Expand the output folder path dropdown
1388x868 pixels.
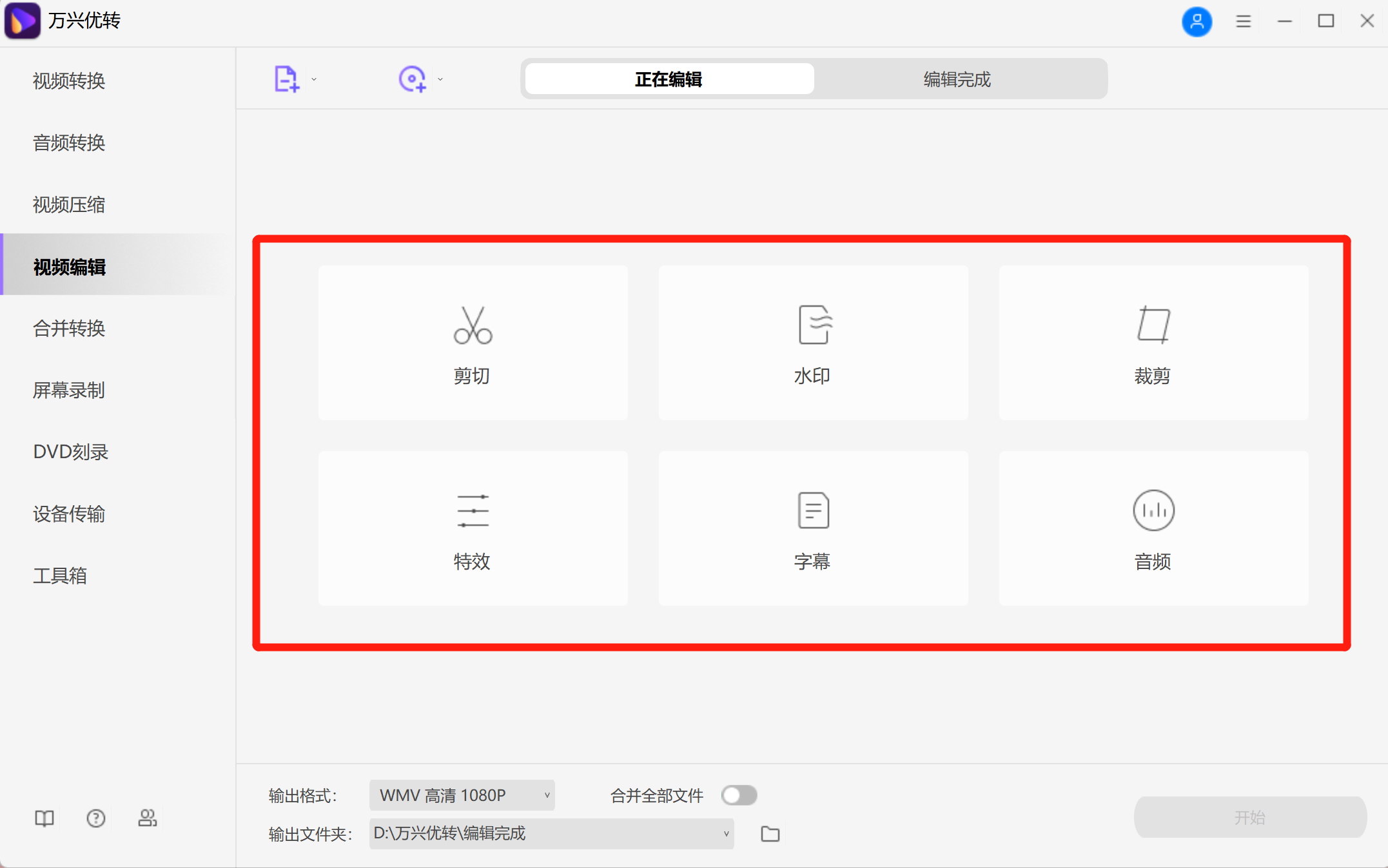click(725, 833)
